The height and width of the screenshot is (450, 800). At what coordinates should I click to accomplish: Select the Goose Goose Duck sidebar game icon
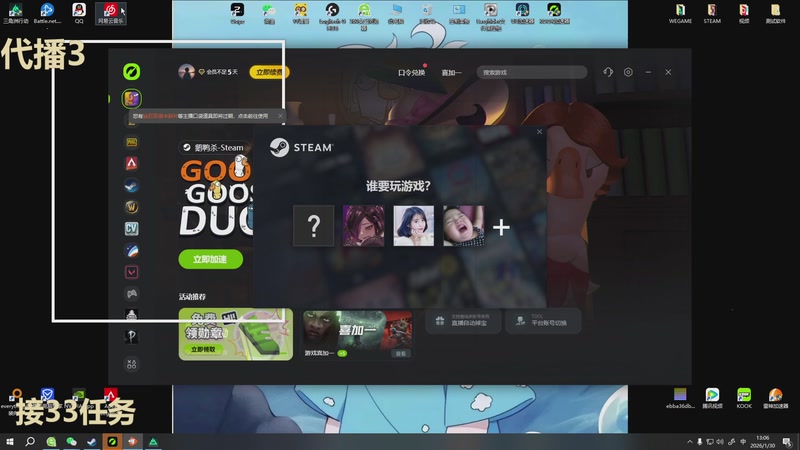click(132, 98)
